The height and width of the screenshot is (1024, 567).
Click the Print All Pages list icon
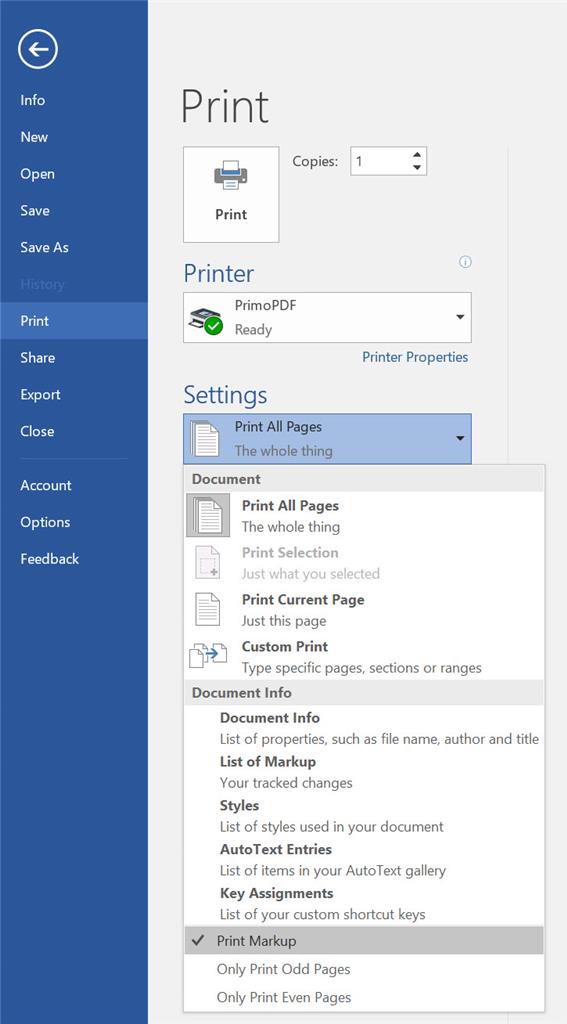(208, 515)
